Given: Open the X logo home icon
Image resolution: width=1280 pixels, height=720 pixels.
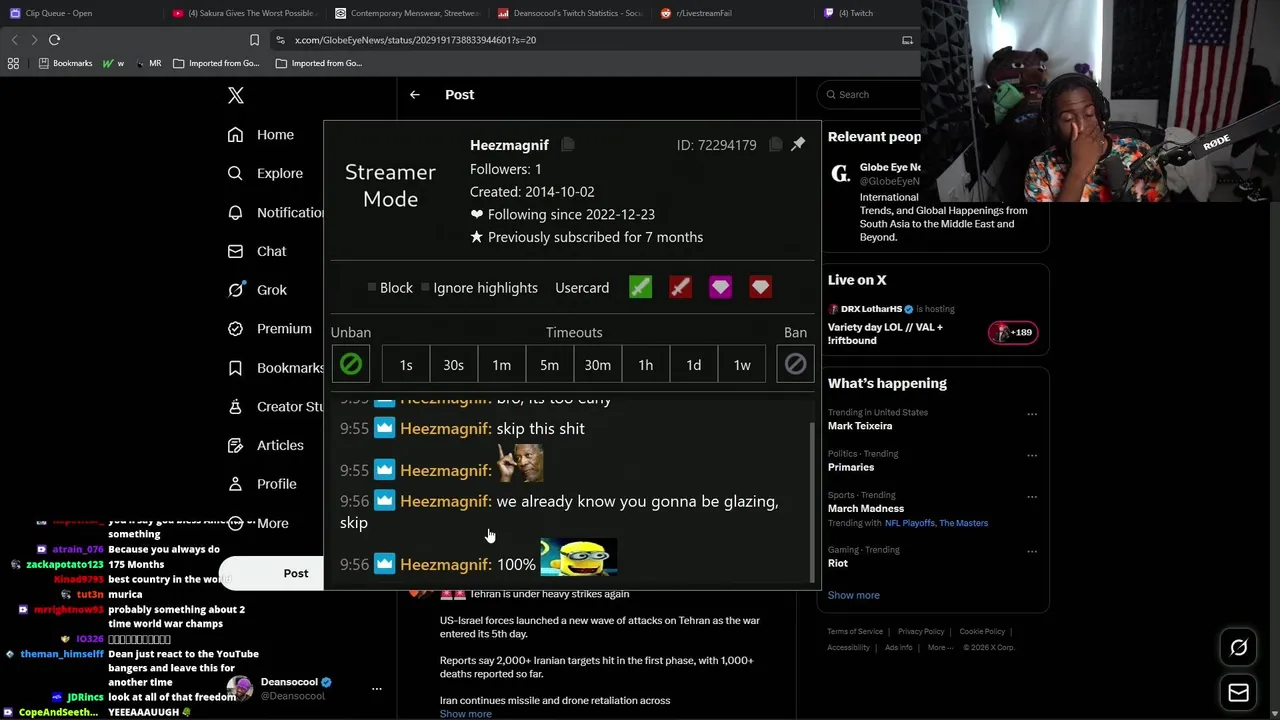Looking at the screenshot, I should point(236,95).
